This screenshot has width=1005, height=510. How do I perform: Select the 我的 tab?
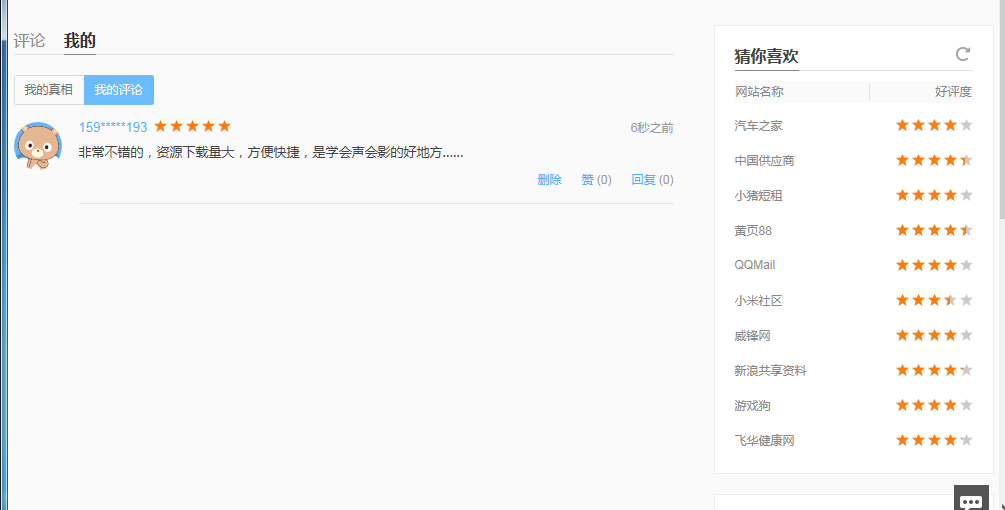(x=80, y=41)
